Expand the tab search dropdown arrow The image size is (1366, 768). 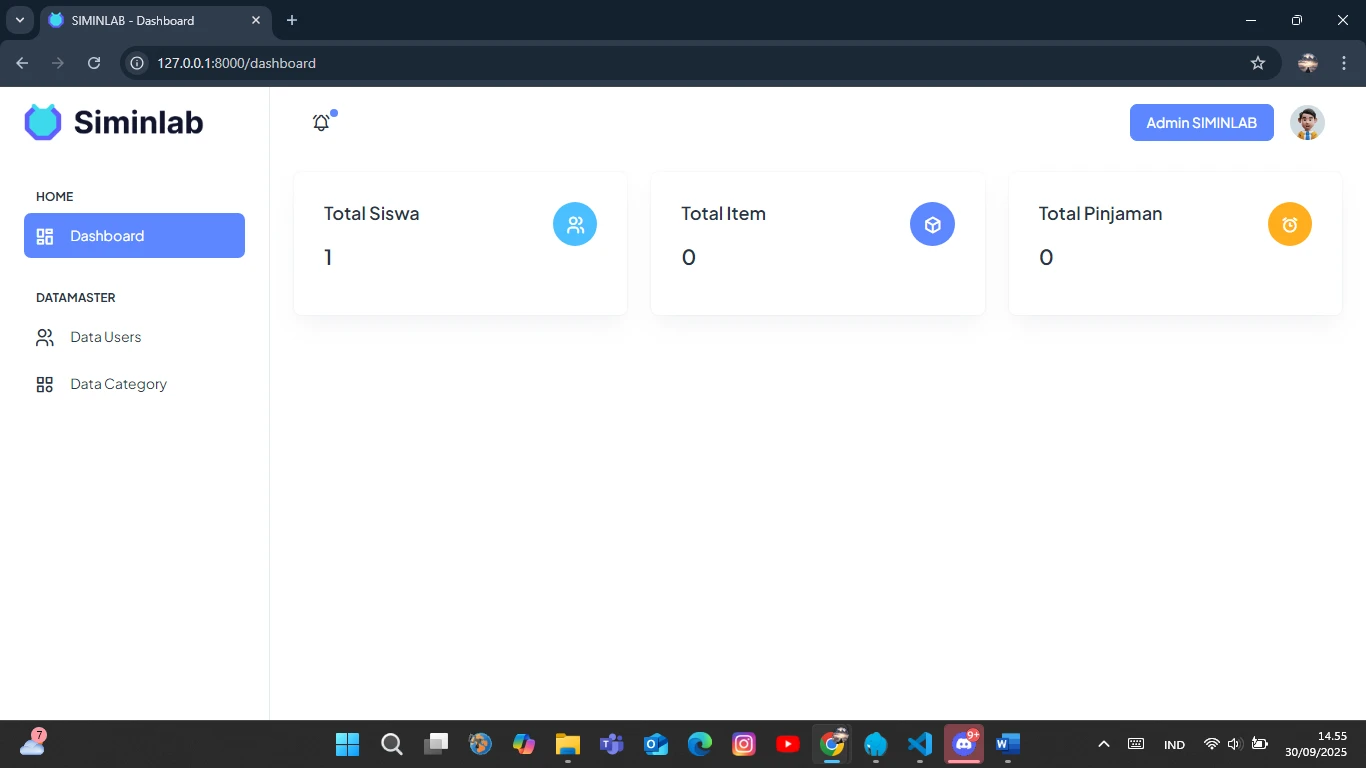click(19, 20)
